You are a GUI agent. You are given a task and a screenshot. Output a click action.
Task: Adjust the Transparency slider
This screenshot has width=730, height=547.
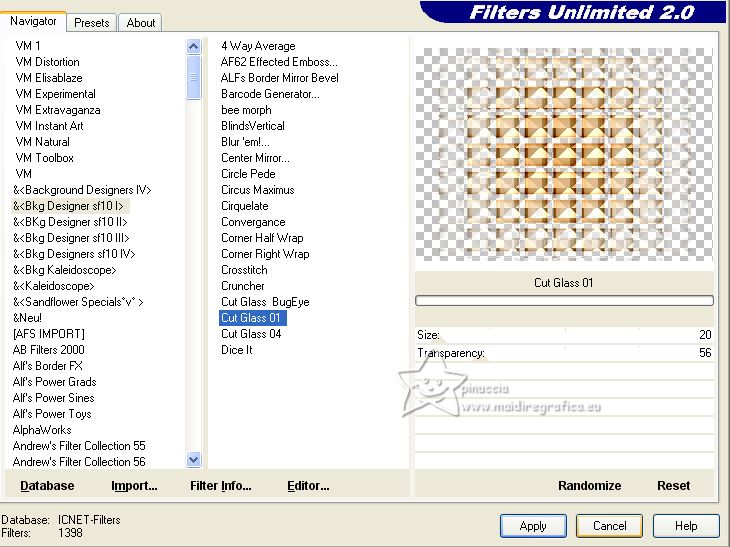[564, 353]
